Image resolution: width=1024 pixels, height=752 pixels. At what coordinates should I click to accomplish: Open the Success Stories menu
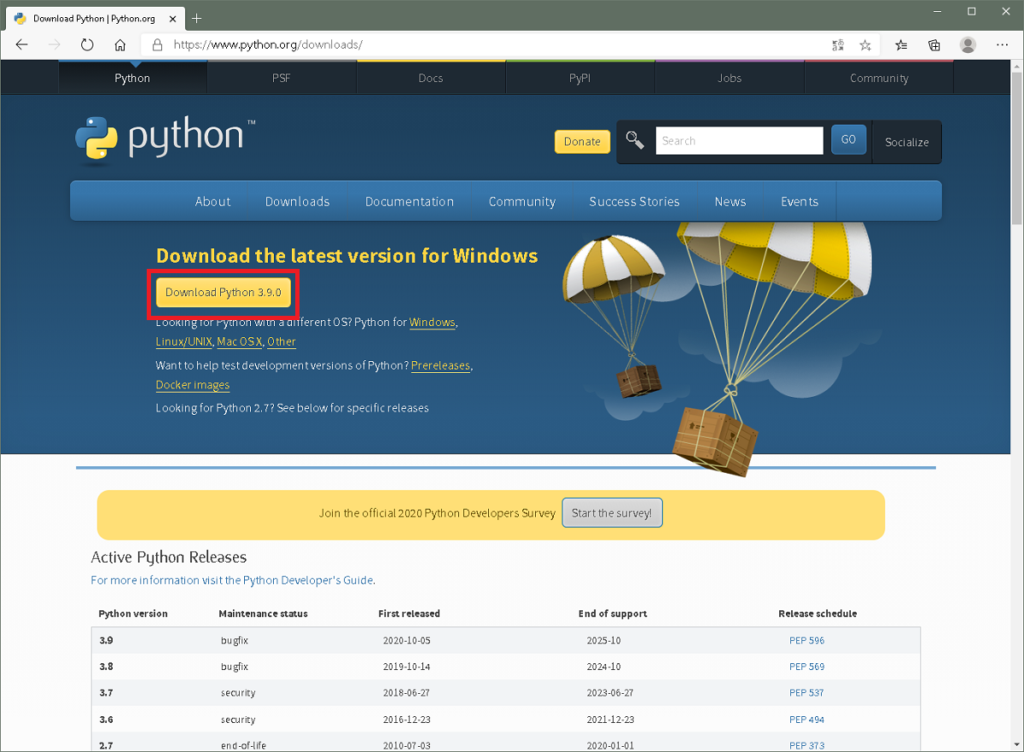pyautogui.click(x=634, y=202)
